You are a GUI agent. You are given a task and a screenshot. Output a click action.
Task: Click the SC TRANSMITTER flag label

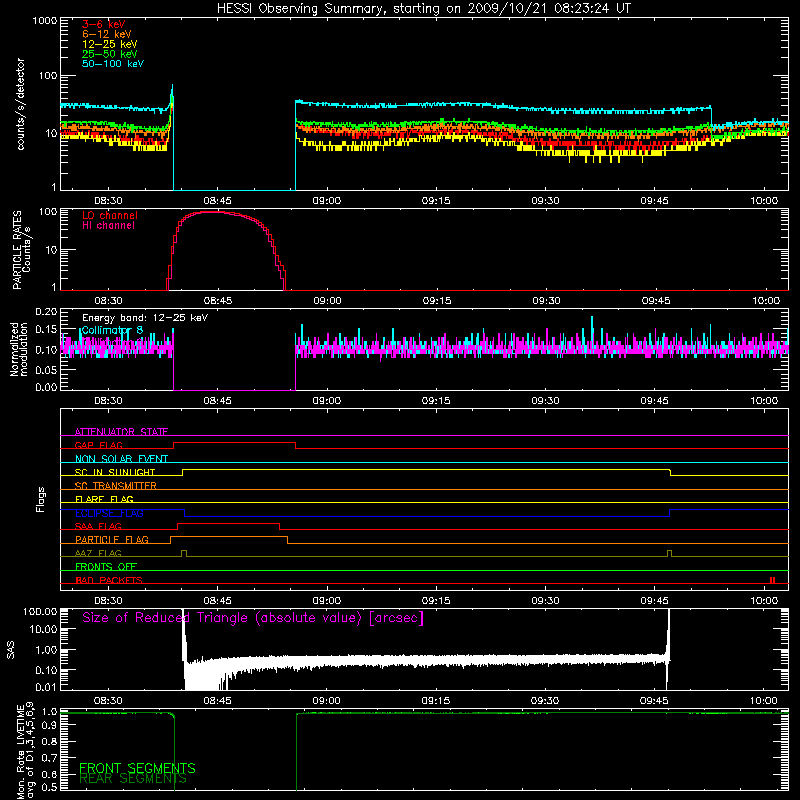pos(115,486)
